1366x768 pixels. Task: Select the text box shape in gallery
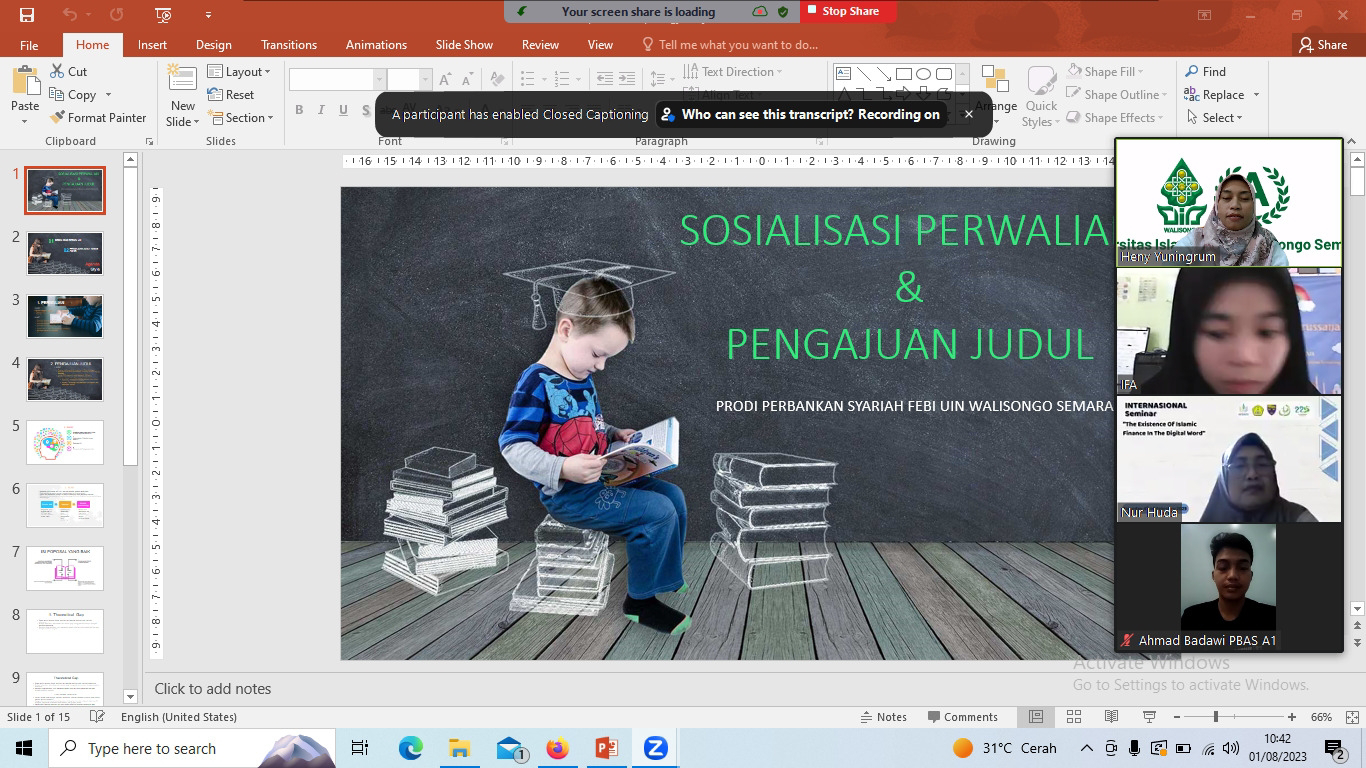[843, 74]
